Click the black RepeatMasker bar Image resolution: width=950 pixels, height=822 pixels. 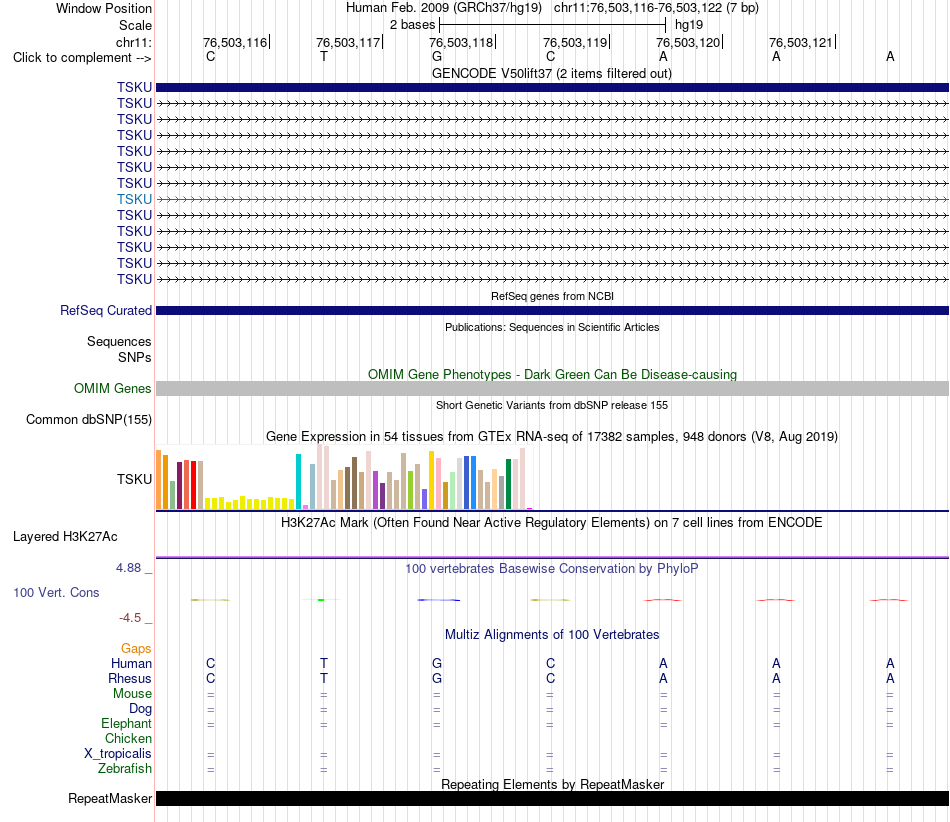pyautogui.click(x=552, y=798)
